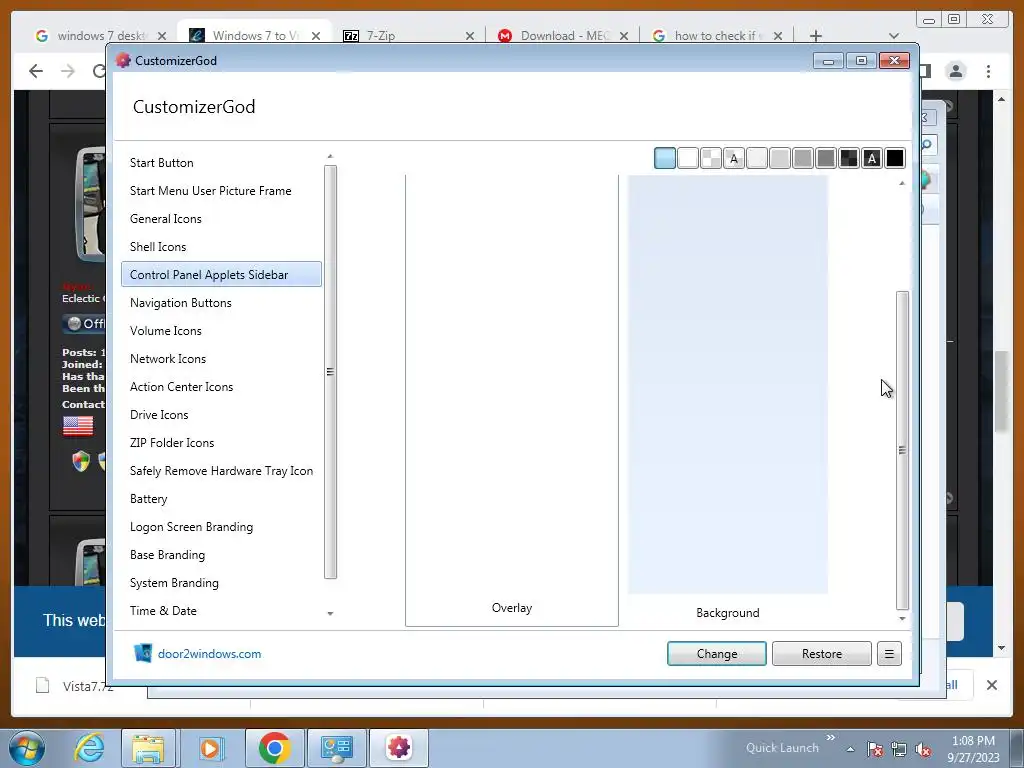Open Windows Explorer from the taskbar
The image size is (1024, 768).
(148, 748)
